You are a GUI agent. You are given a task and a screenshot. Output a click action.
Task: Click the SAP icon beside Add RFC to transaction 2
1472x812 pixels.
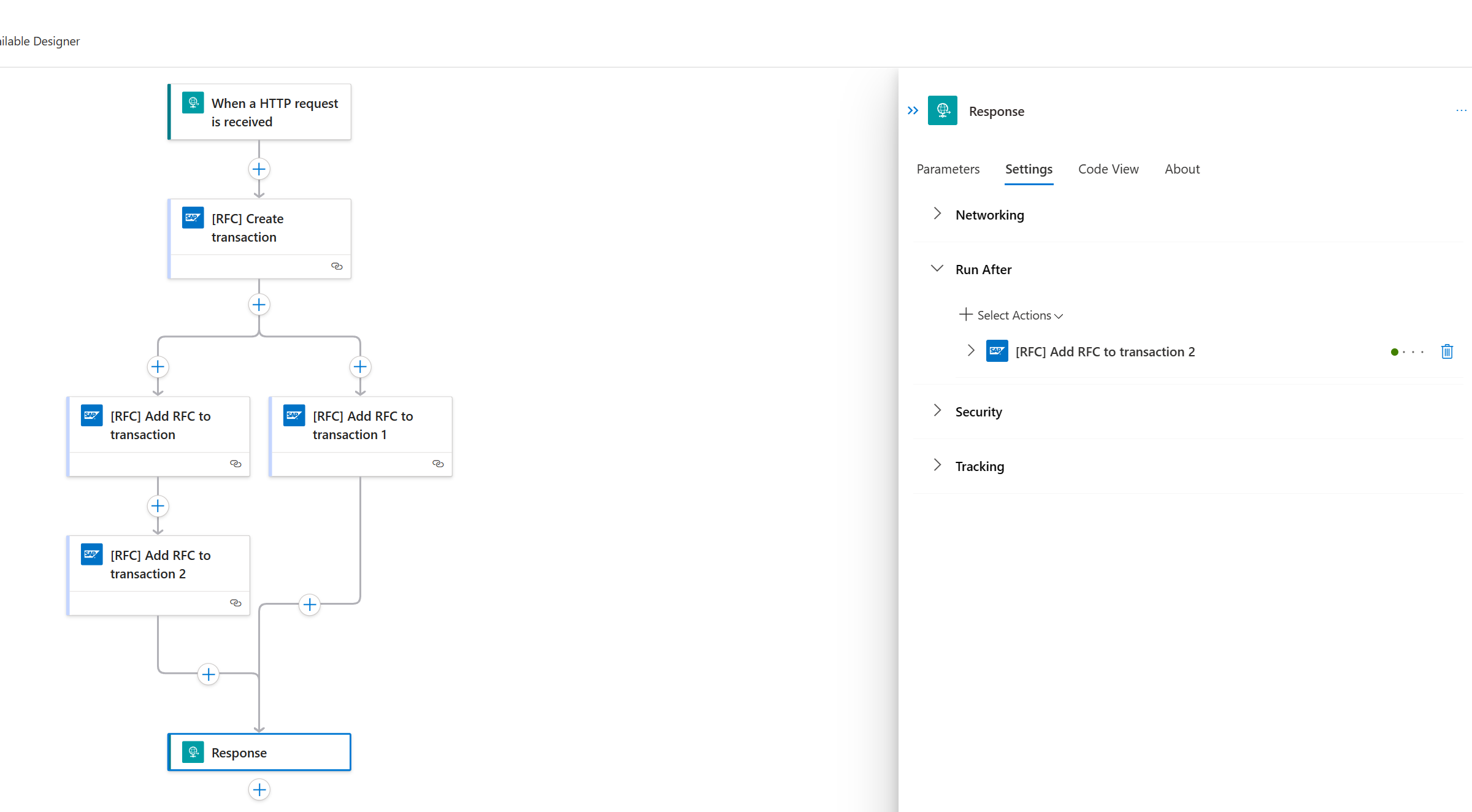[997, 351]
